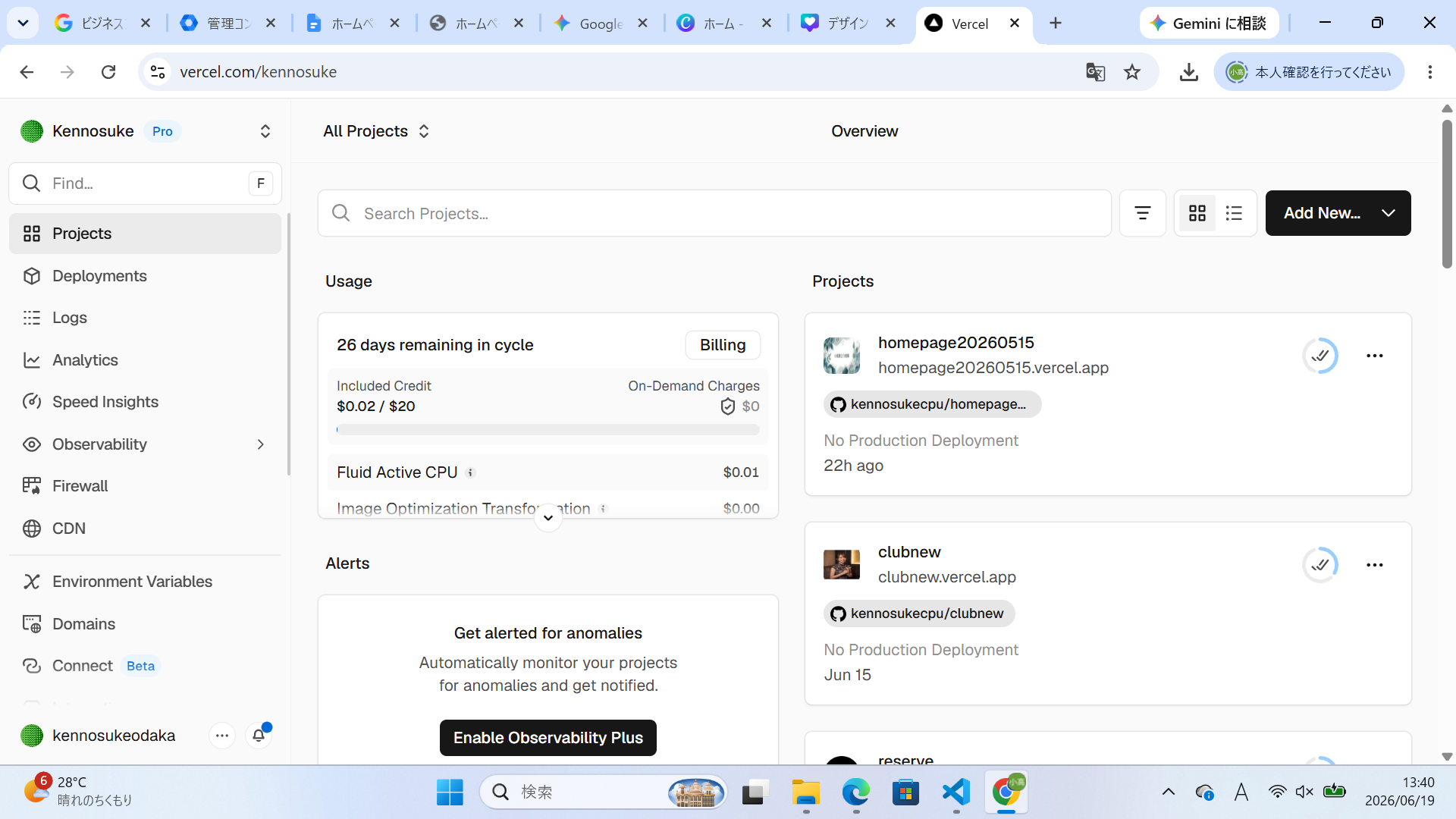This screenshot has width=1456, height=819.
Task: Open File Explorer from taskbar
Action: click(x=806, y=792)
